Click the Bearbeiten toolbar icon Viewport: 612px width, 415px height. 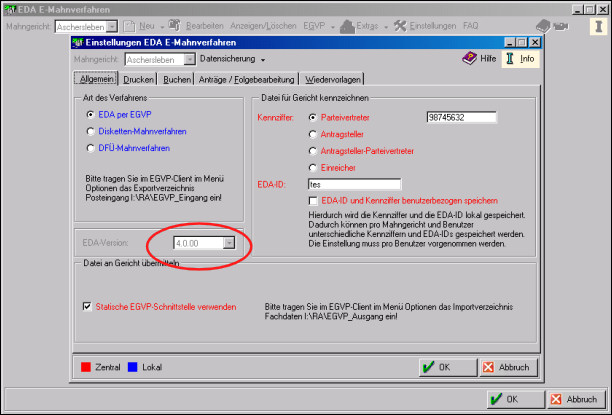(175, 23)
